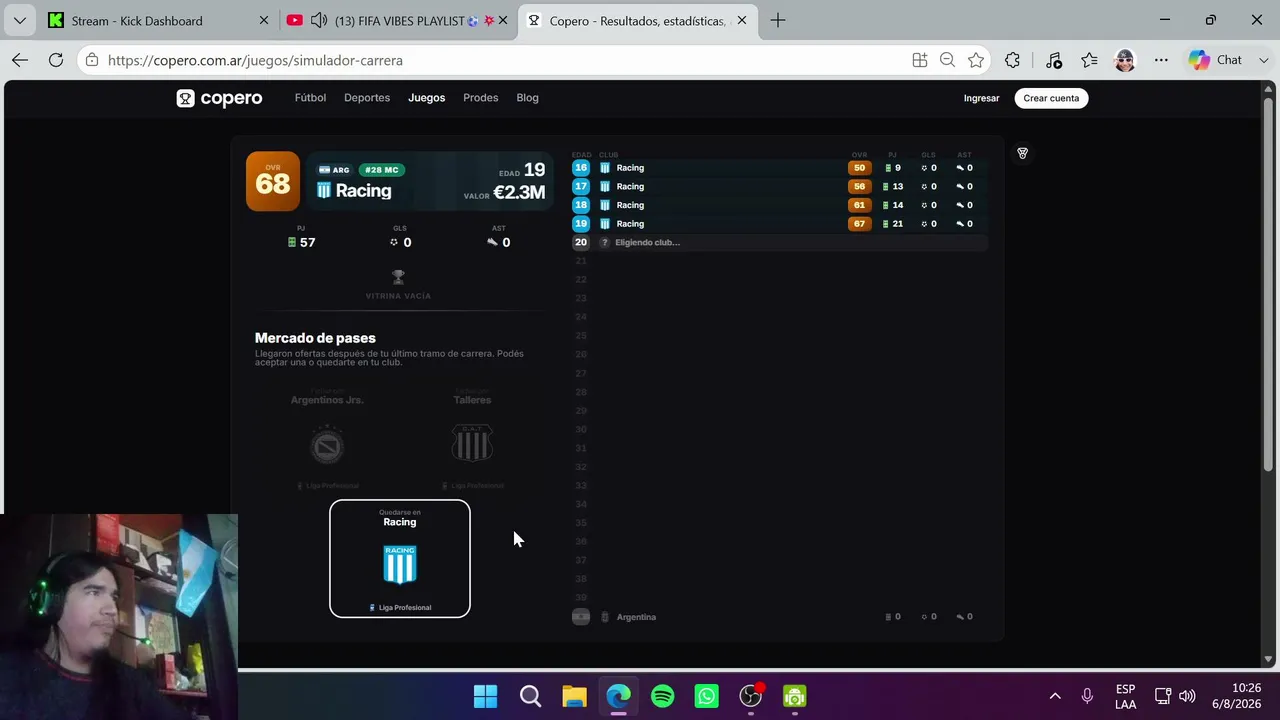Screen dimensions: 1280x720
Task: Close the Copero tab
Action: pos(741,20)
